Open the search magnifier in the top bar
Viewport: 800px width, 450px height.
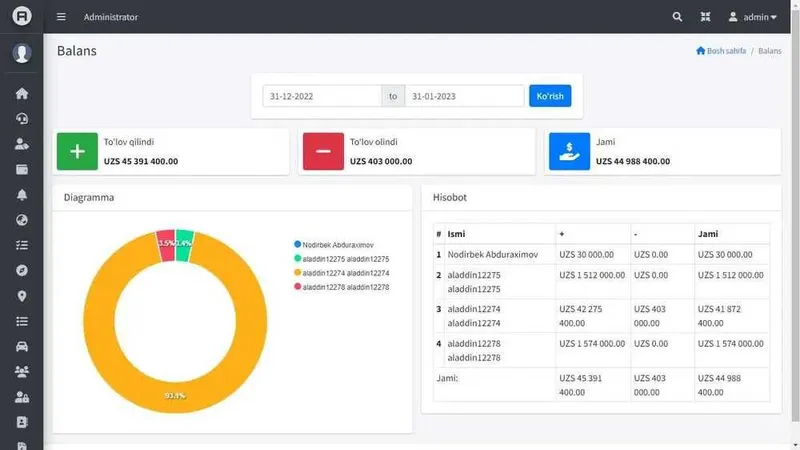[x=677, y=17]
